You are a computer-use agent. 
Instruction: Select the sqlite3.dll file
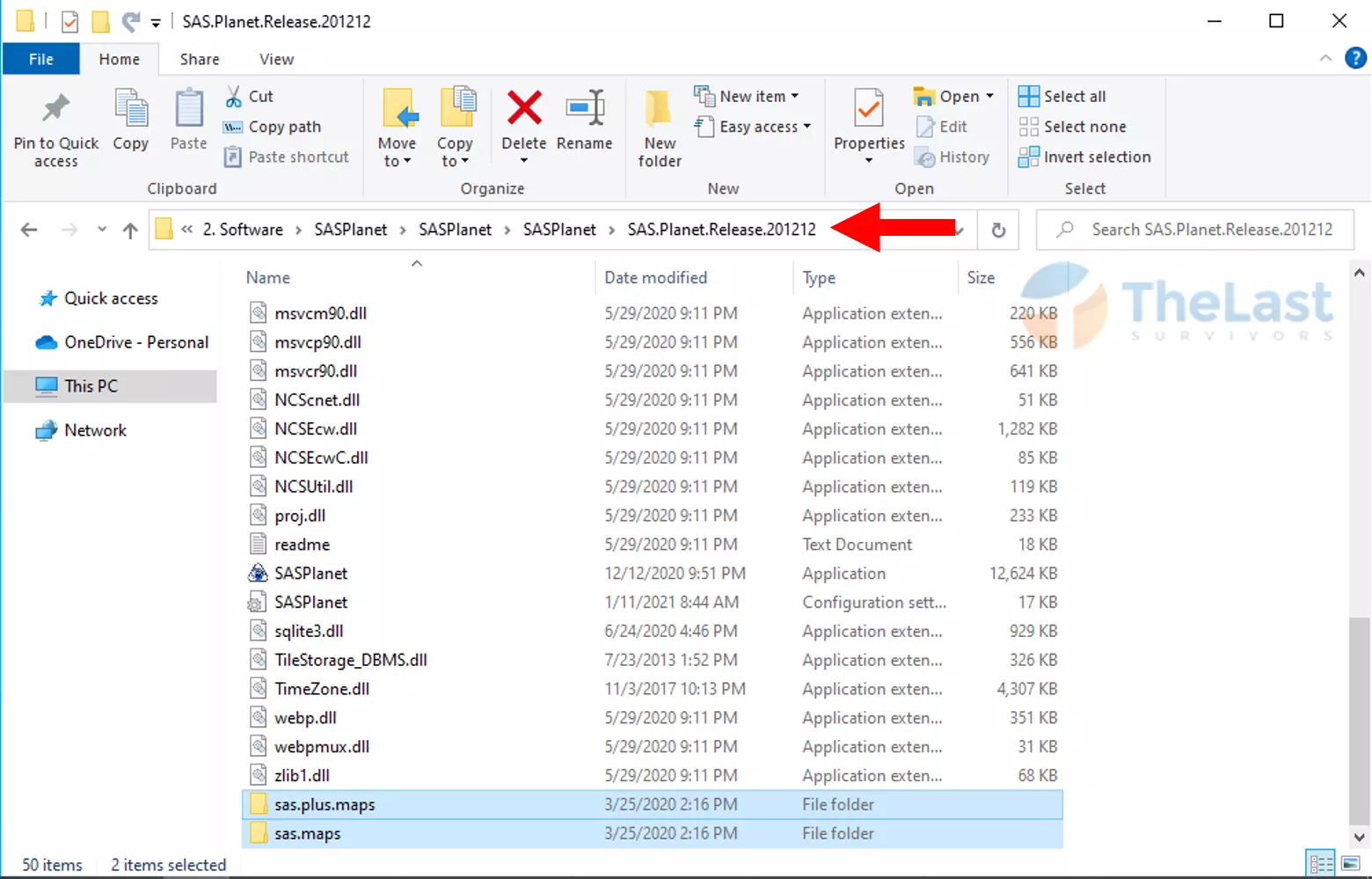pos(652,631)
